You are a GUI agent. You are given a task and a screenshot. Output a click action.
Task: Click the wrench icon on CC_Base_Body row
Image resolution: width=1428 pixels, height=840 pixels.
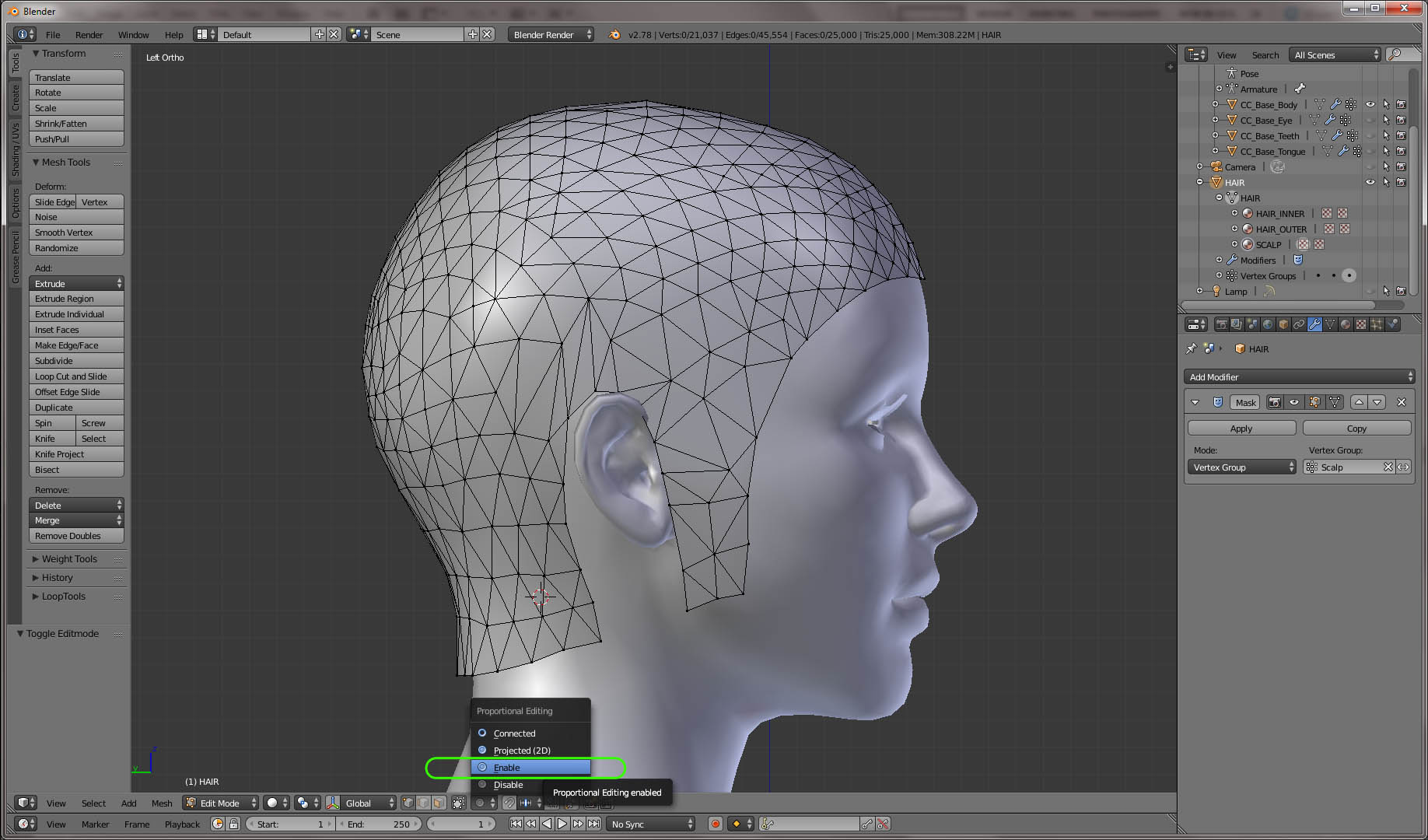click(1335, 104)
